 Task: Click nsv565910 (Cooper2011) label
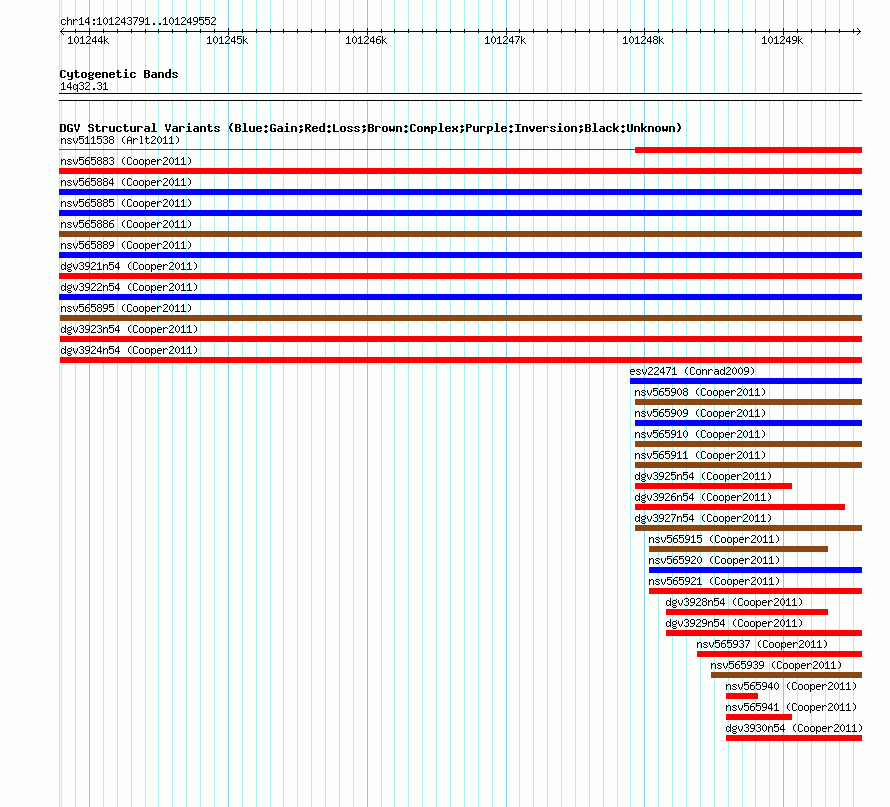700,434
